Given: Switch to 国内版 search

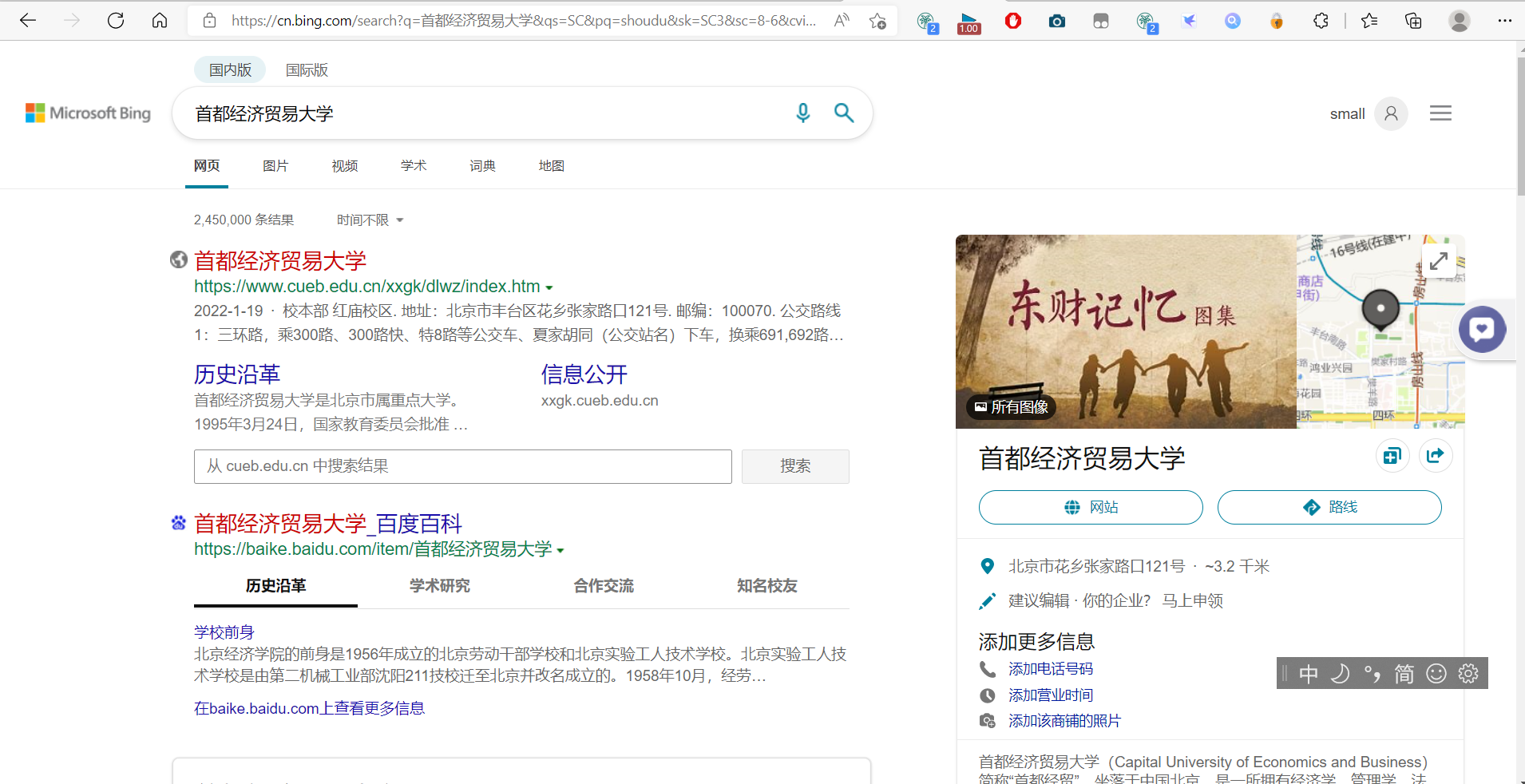Looking at the screenshot, I should tap(230, 70).
